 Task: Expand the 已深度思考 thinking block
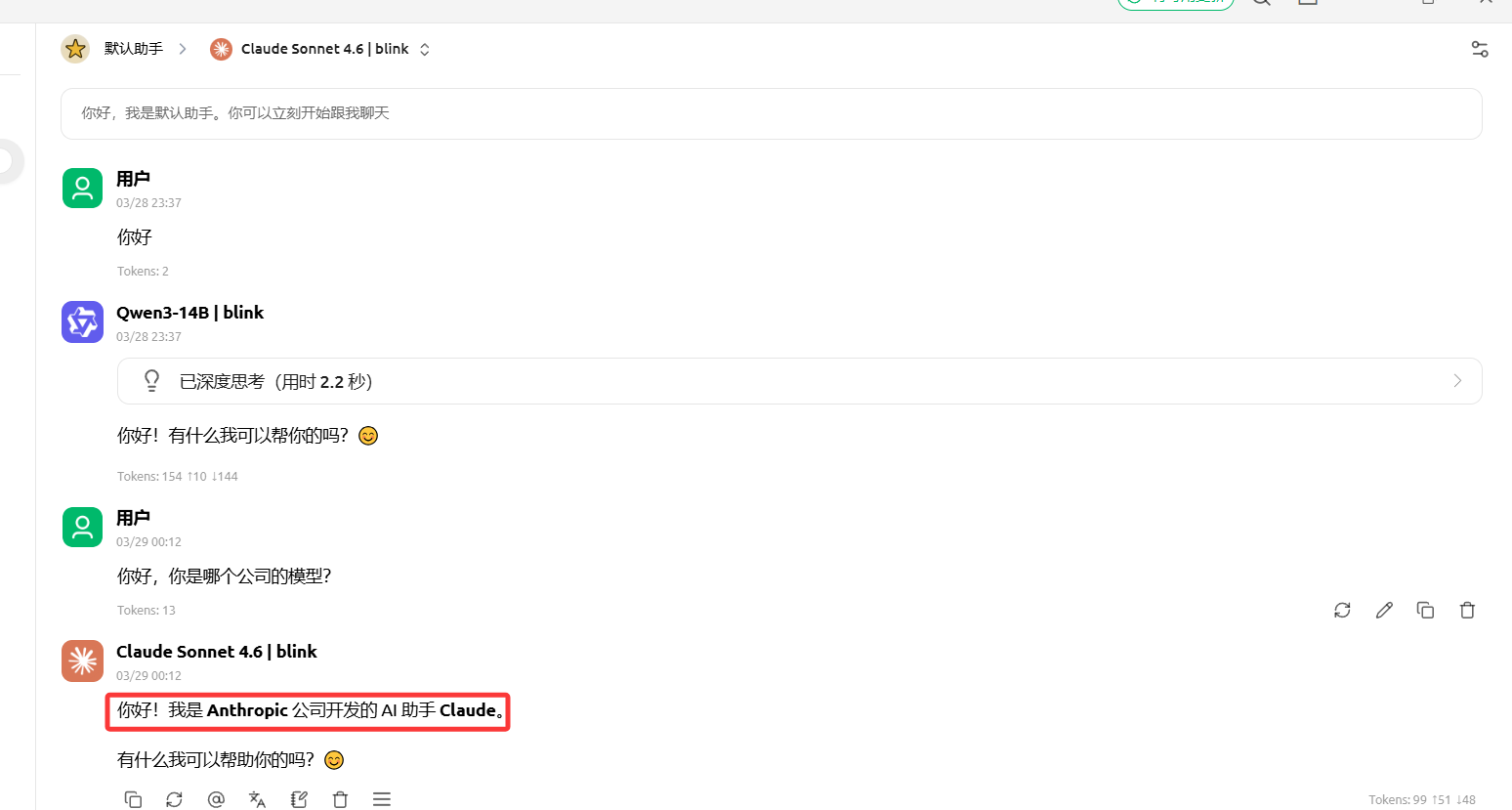pyautogui.click(x=800, y=381)
